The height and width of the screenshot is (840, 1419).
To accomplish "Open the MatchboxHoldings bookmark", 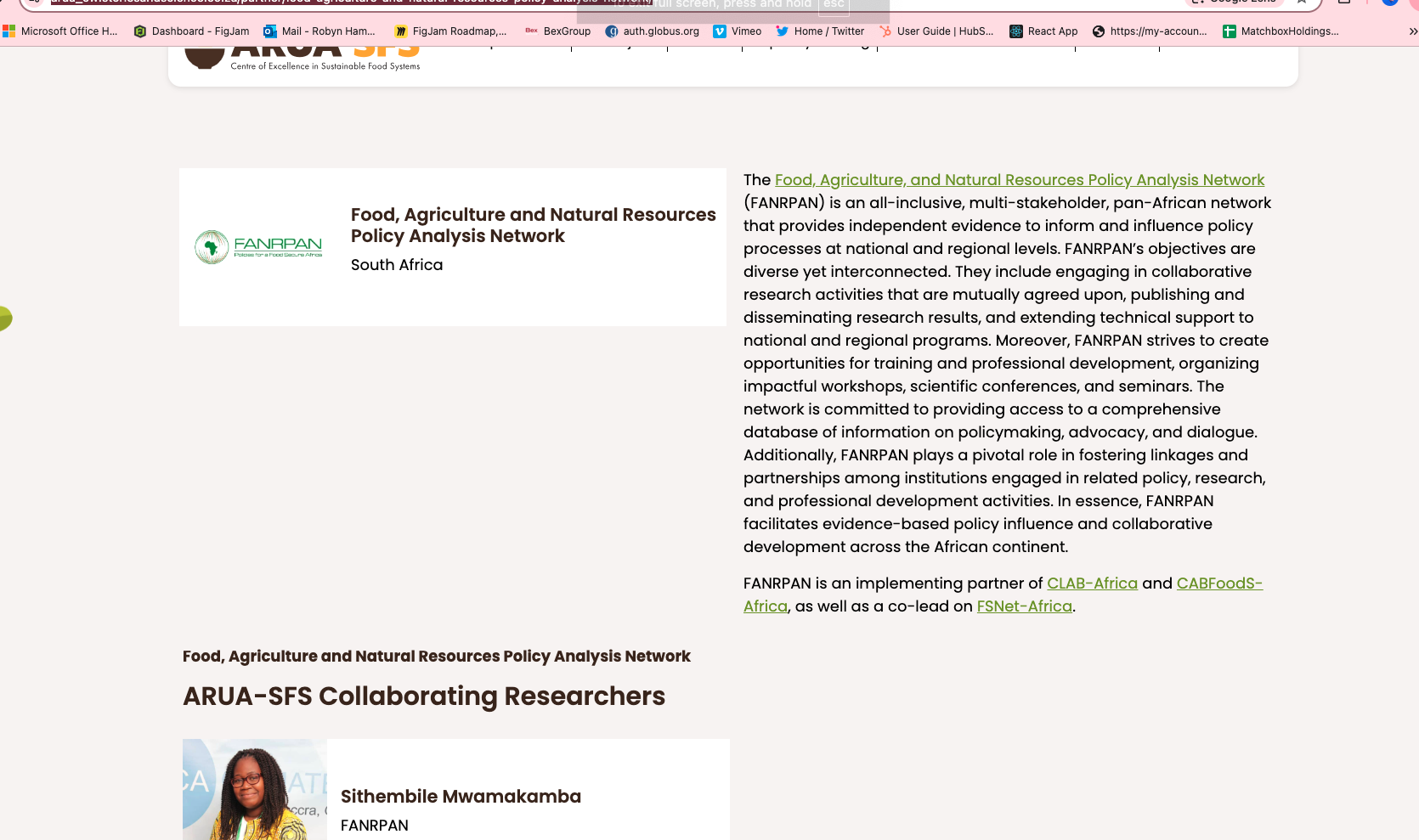I will coord(1280,31).
